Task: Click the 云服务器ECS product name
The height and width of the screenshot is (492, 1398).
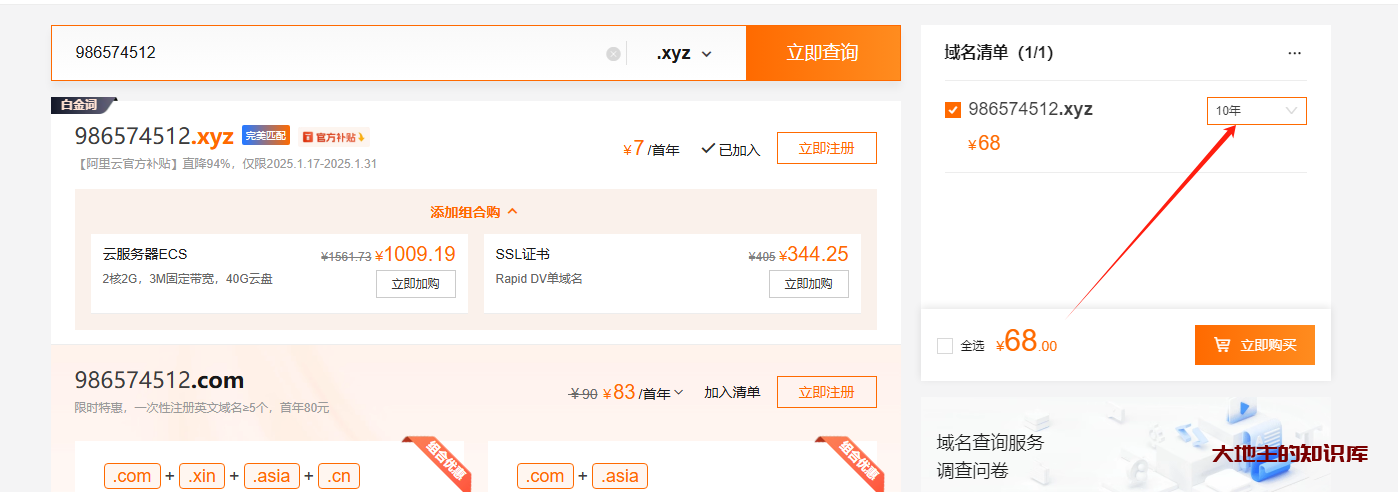Action: point(145,254)
